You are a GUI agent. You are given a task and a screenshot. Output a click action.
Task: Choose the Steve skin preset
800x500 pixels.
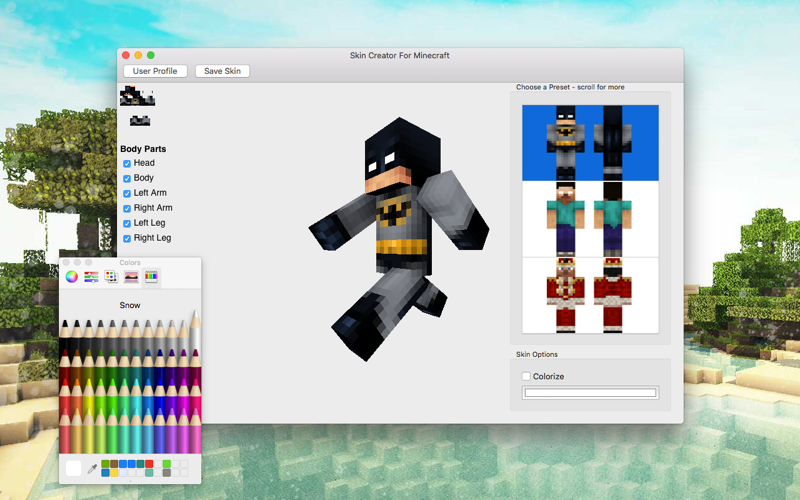[590, 219]
